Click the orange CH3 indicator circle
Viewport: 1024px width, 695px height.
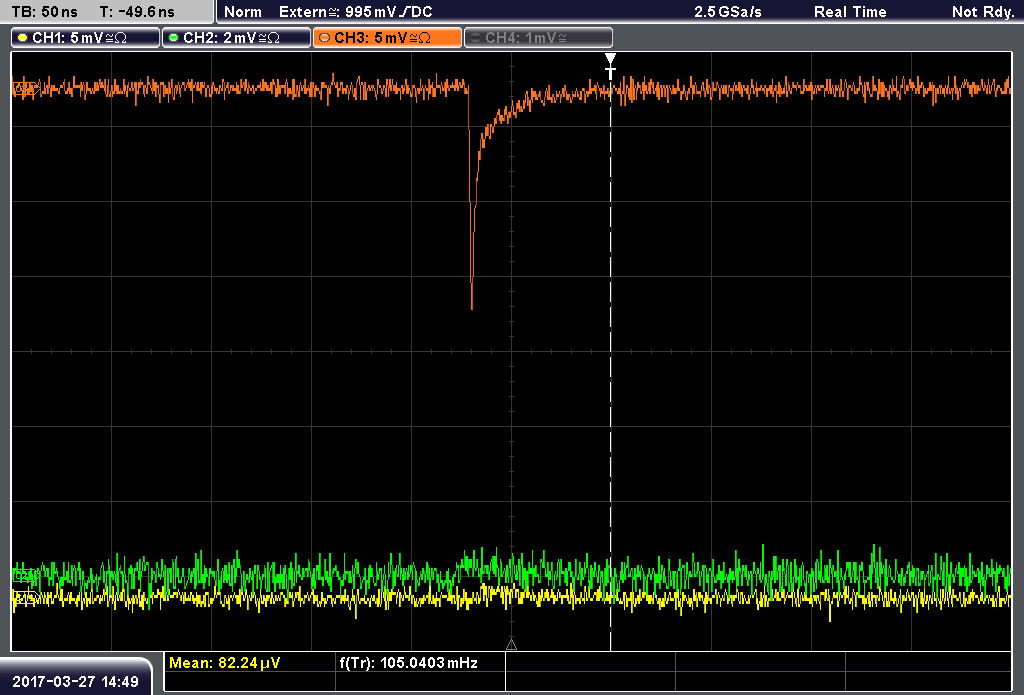click(325, 38)
